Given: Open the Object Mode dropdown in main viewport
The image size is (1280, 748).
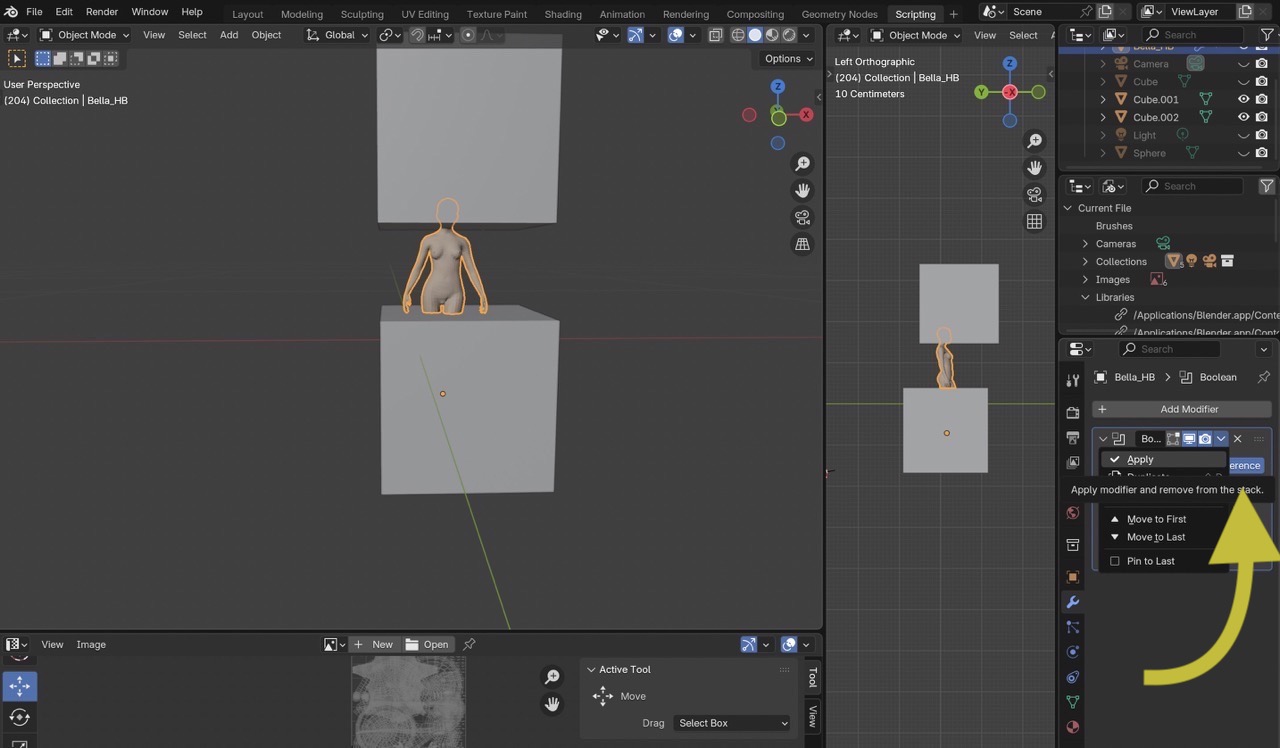Looking at the screenshot, I should pyautogui.click(x=86, y=35).
